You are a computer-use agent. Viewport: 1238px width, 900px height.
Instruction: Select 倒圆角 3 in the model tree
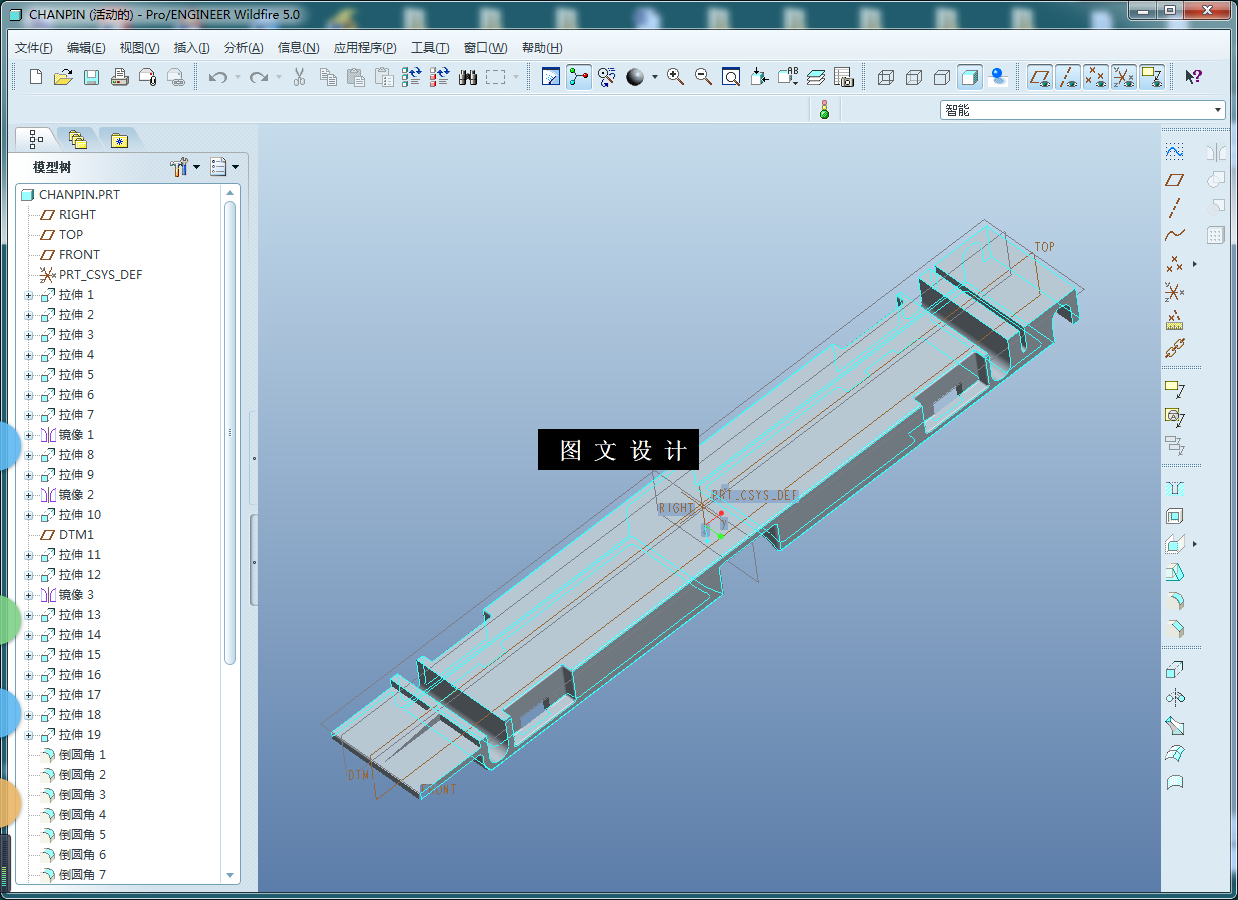pyautogui.click(x=81, y=795)
